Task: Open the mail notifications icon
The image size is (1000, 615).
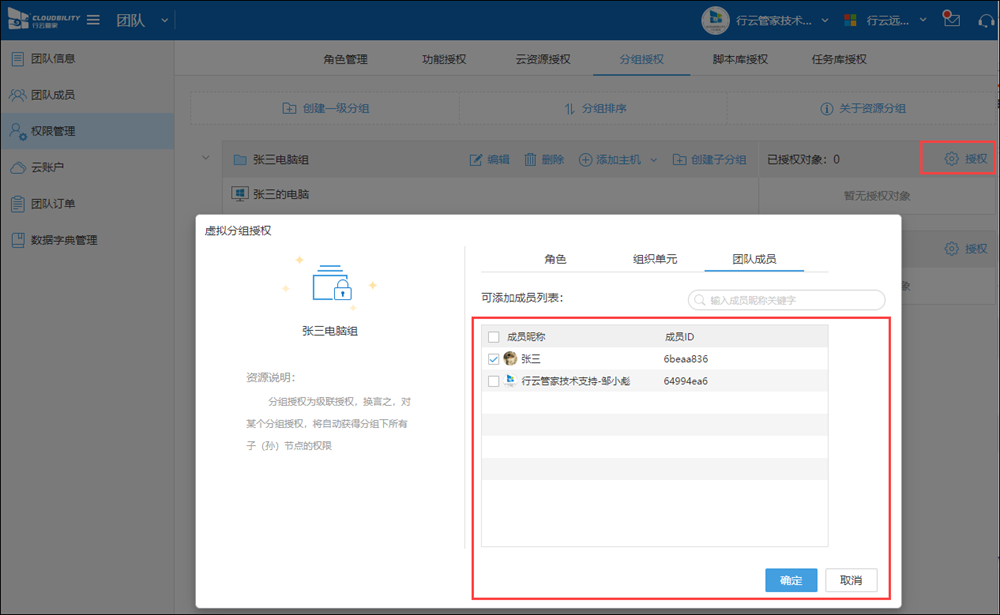Action: 952,20
